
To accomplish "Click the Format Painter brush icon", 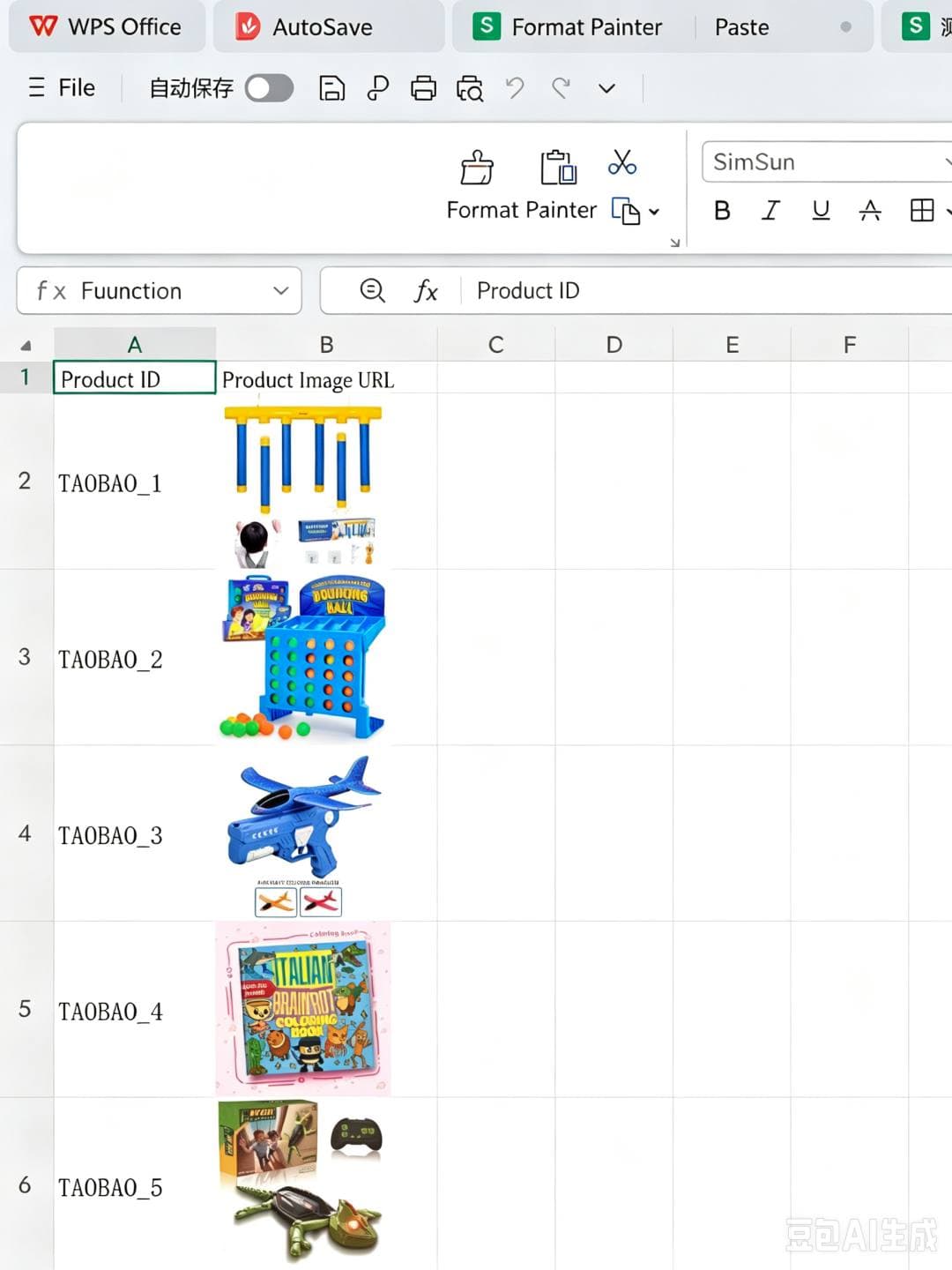I will (477, 167).
